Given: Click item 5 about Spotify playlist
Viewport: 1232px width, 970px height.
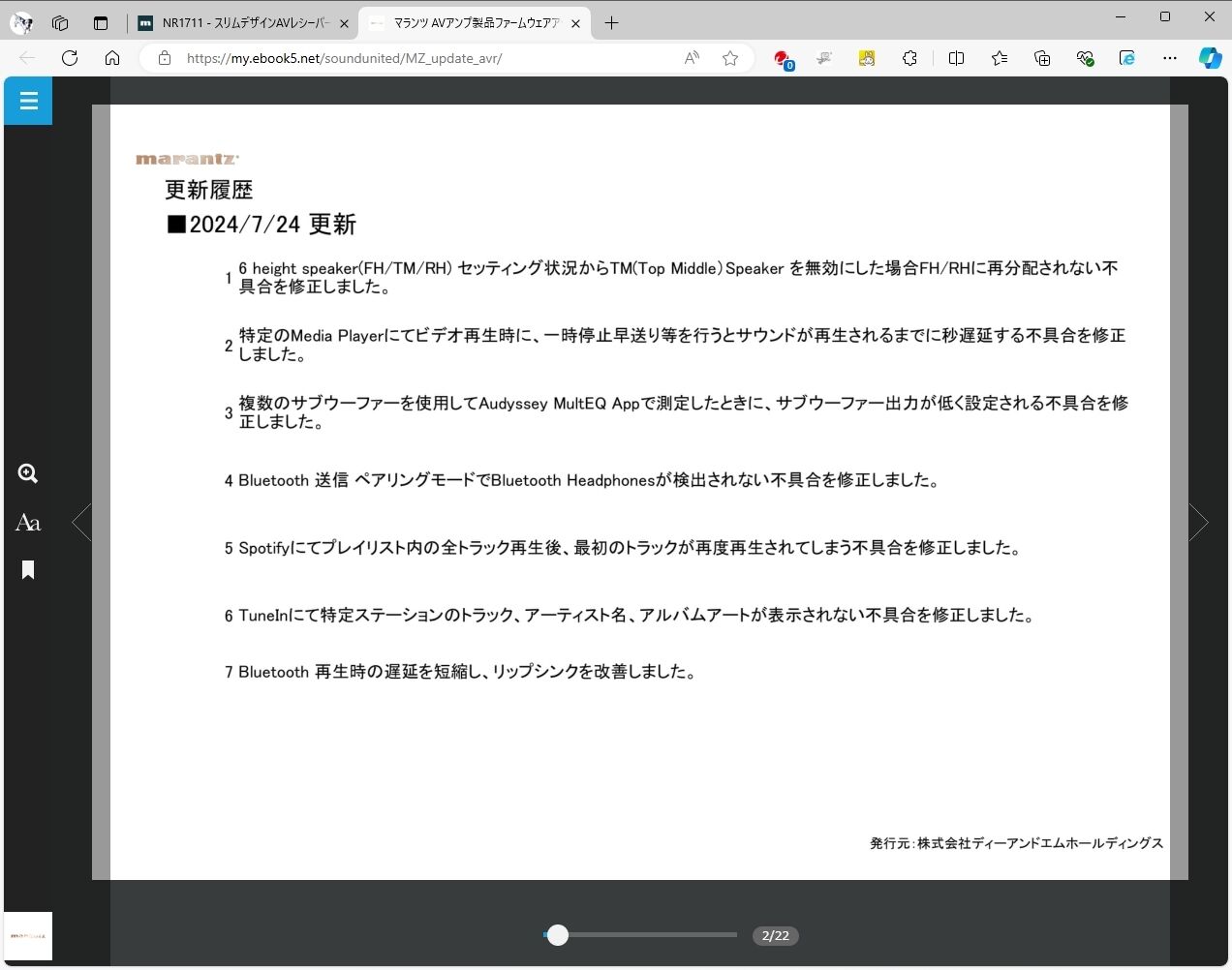Looking at the screenshot, I should [622, 548].
